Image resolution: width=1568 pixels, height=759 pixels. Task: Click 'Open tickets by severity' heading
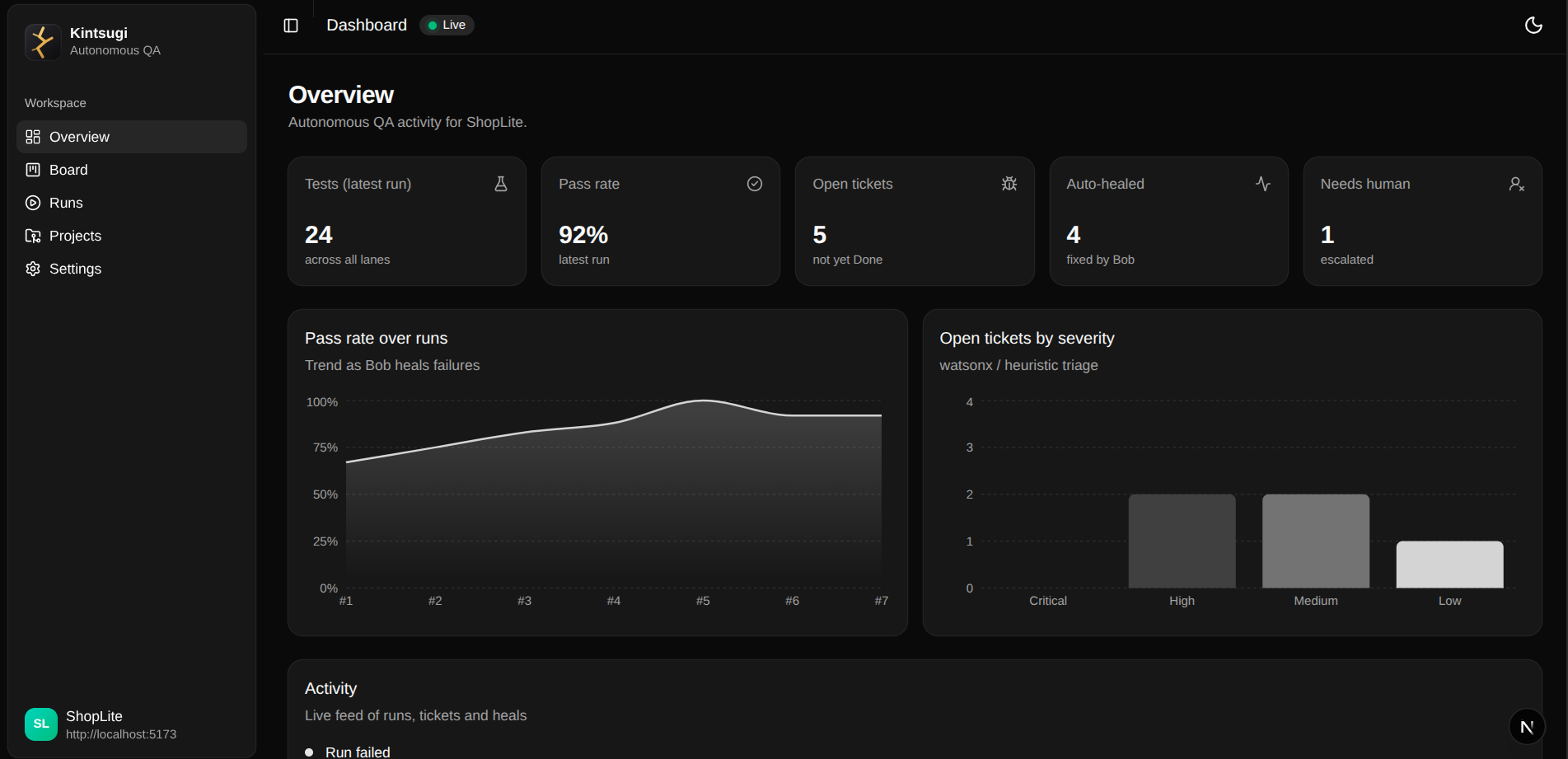coord(1027,338)
